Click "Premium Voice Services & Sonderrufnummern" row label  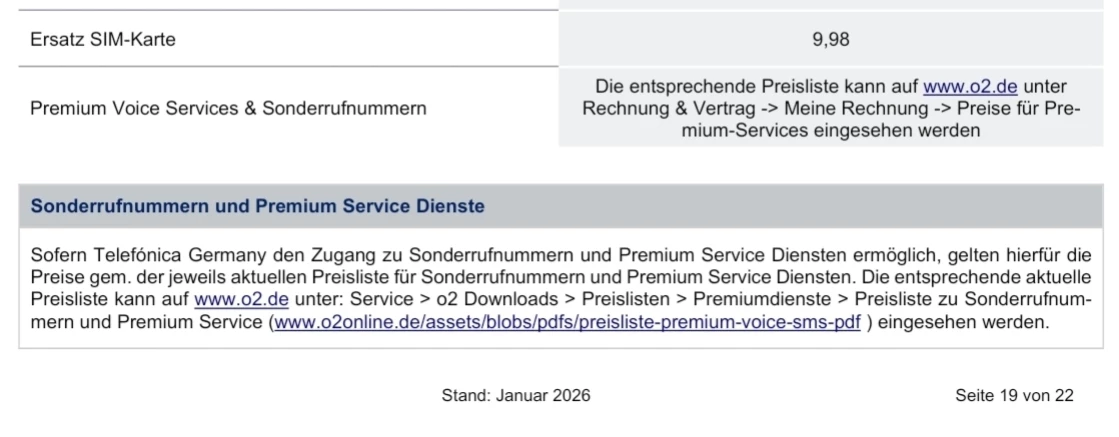[x=228, y=108]
